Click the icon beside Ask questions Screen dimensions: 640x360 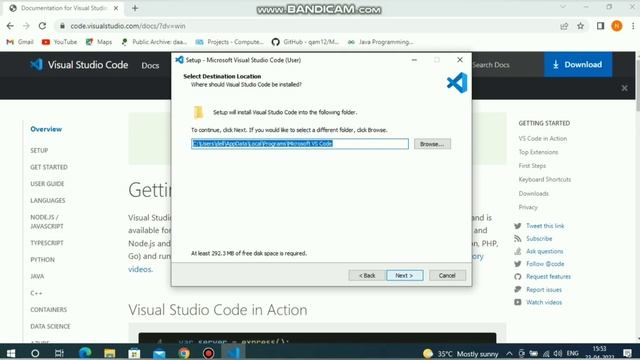pyautogui.click(x=518, y=251)
